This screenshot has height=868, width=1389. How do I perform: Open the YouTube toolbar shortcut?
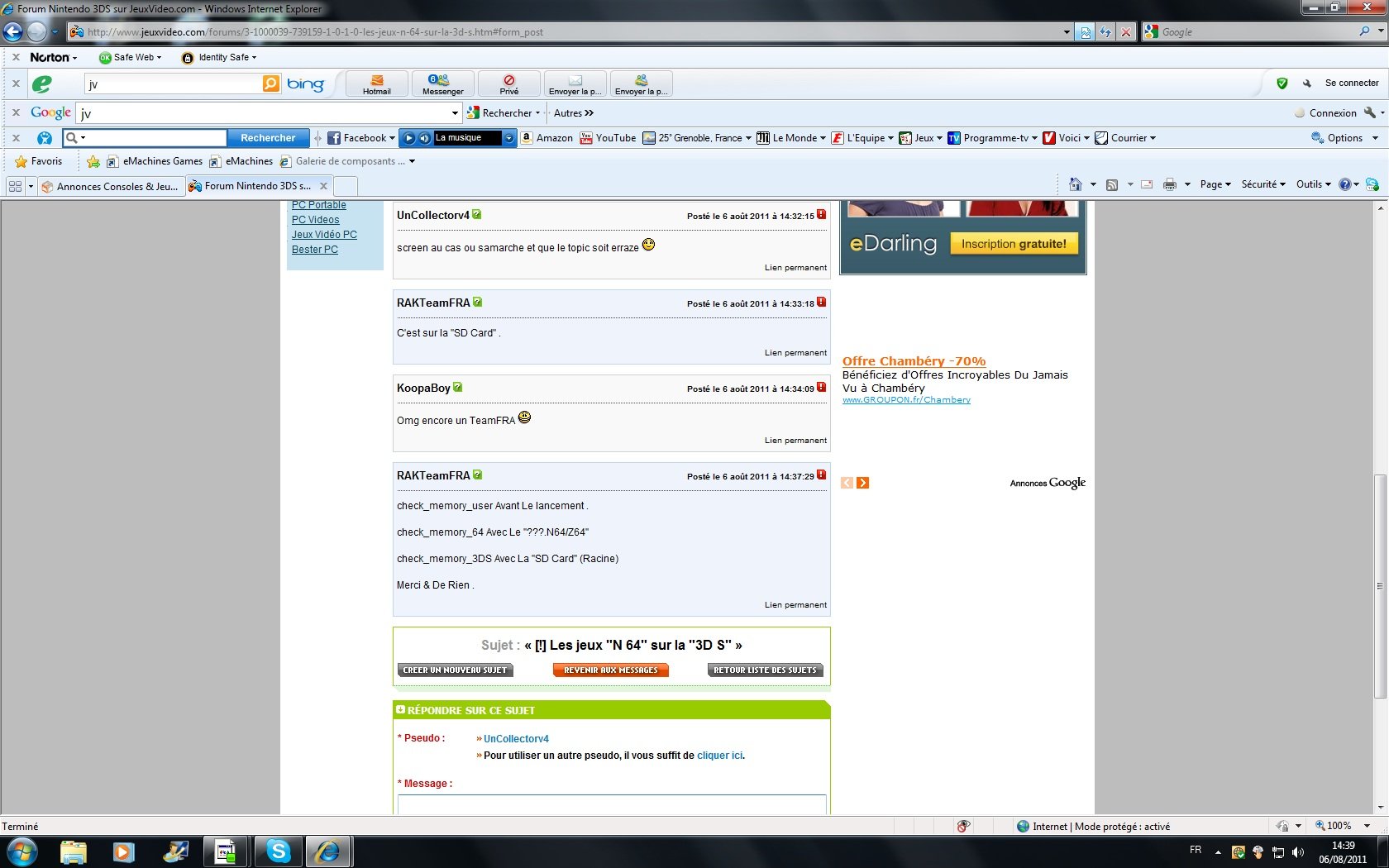608,138
